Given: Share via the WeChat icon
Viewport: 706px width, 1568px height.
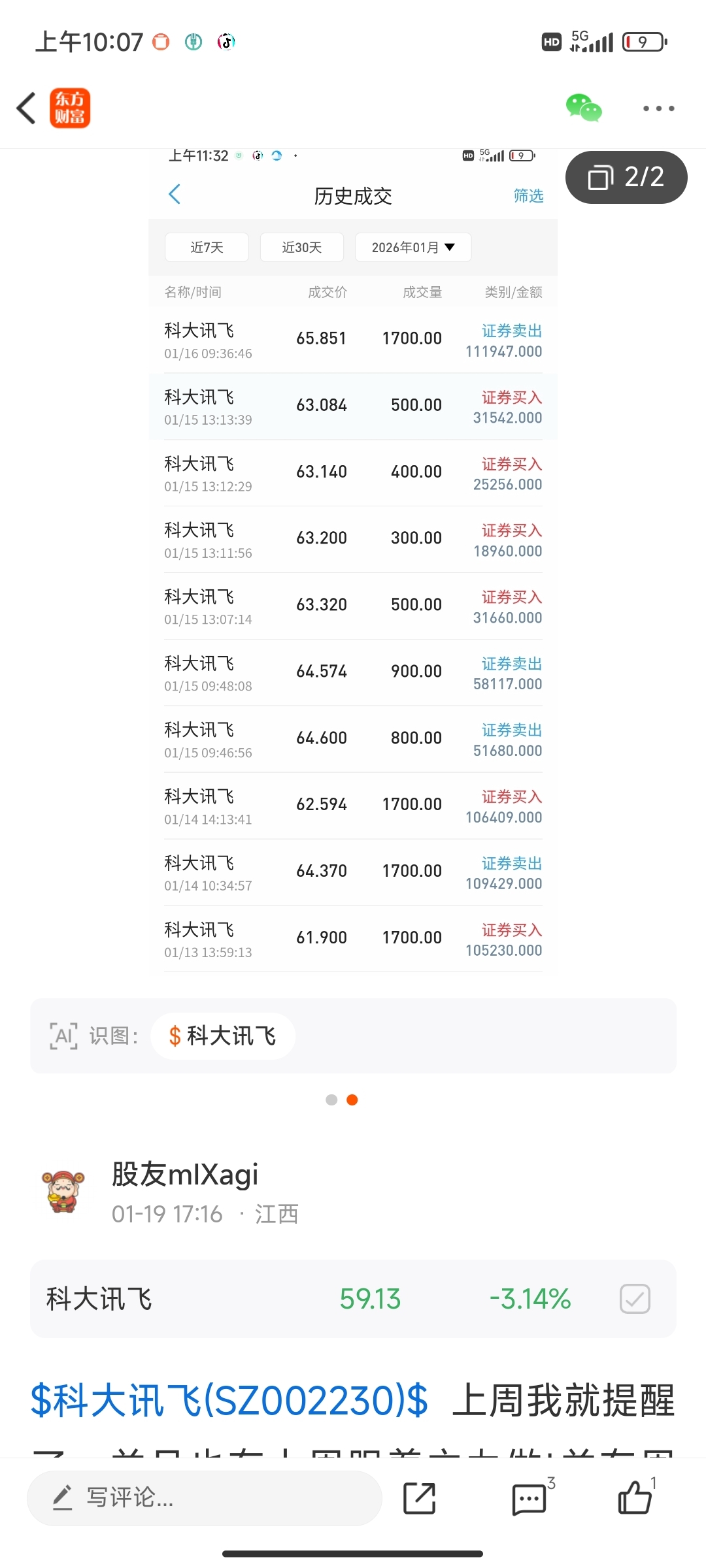Looking at the screenshot, I should [x=583, y=108].
